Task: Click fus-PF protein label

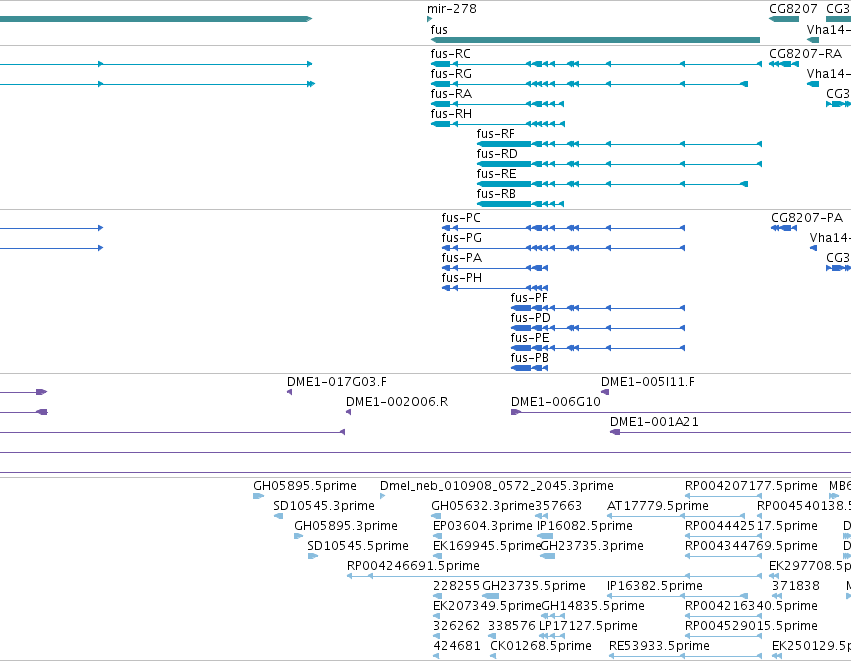Action: point(529,298)
